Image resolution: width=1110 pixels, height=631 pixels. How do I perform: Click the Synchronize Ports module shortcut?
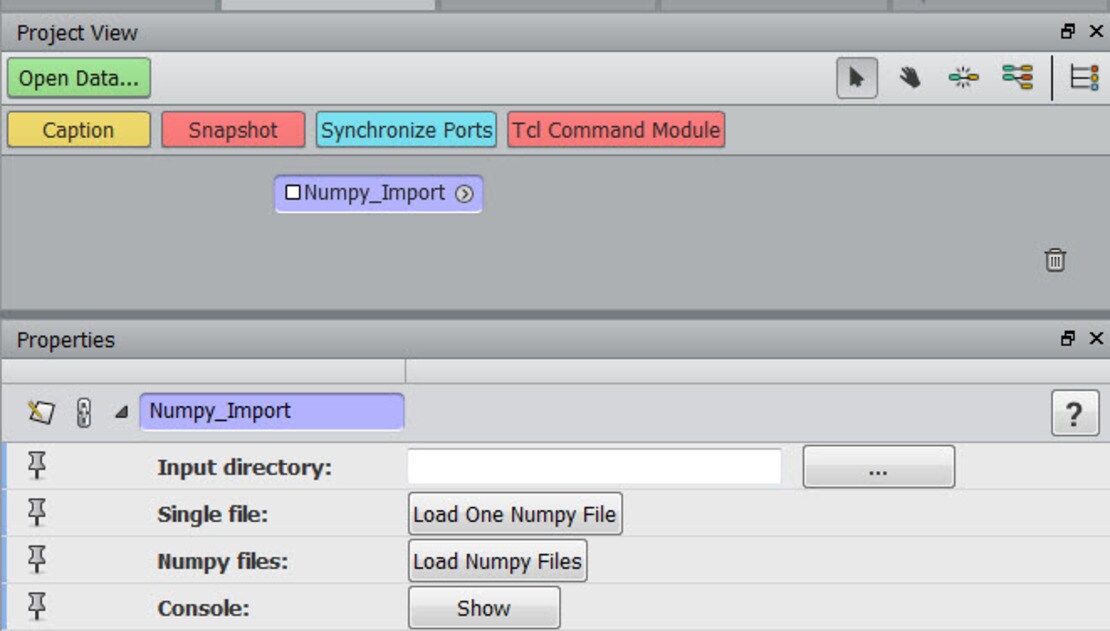point(406,130)
